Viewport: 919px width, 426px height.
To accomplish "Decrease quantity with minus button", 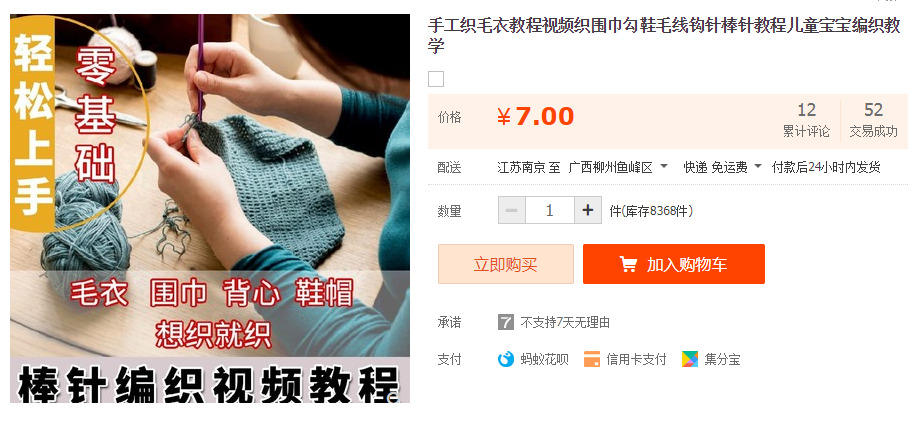I will (x=512, y=210).
